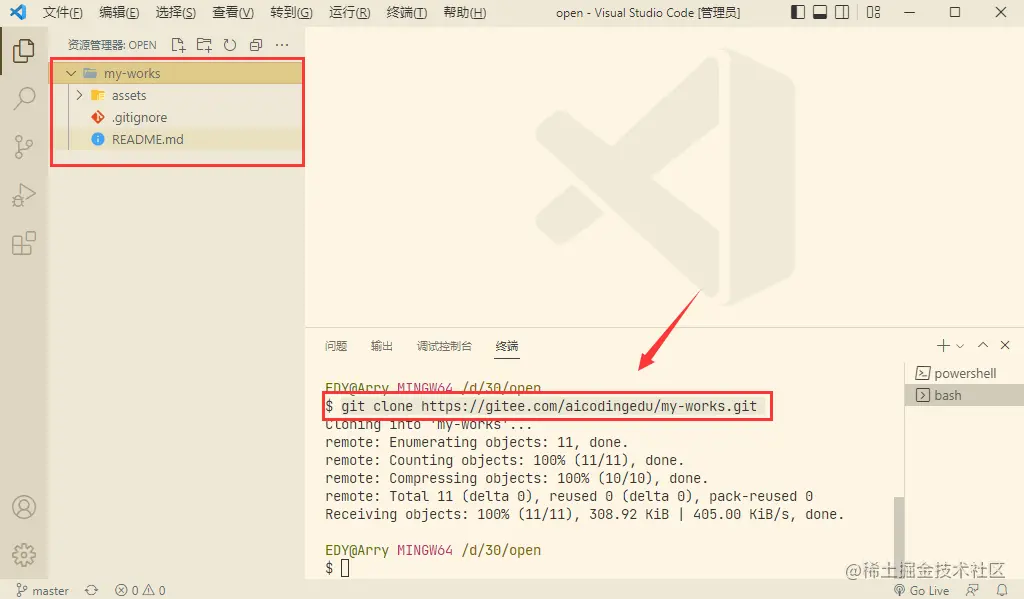Collapse all folders in explorer

[x=256, y=44]
